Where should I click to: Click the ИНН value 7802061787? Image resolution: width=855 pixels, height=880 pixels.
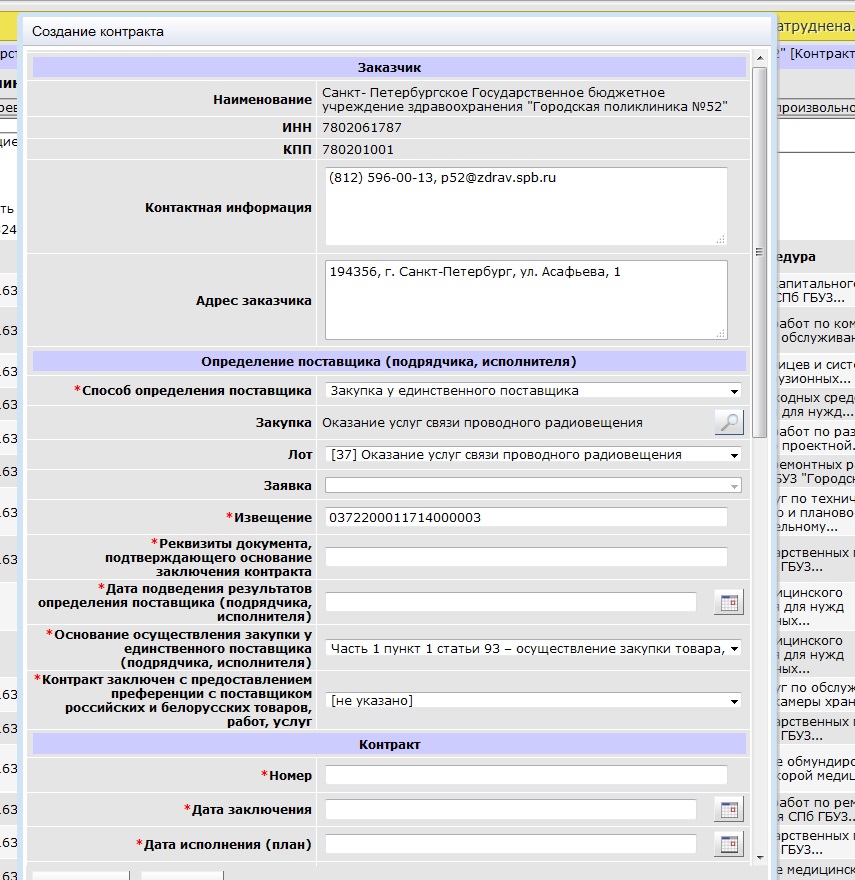(362, 127)
